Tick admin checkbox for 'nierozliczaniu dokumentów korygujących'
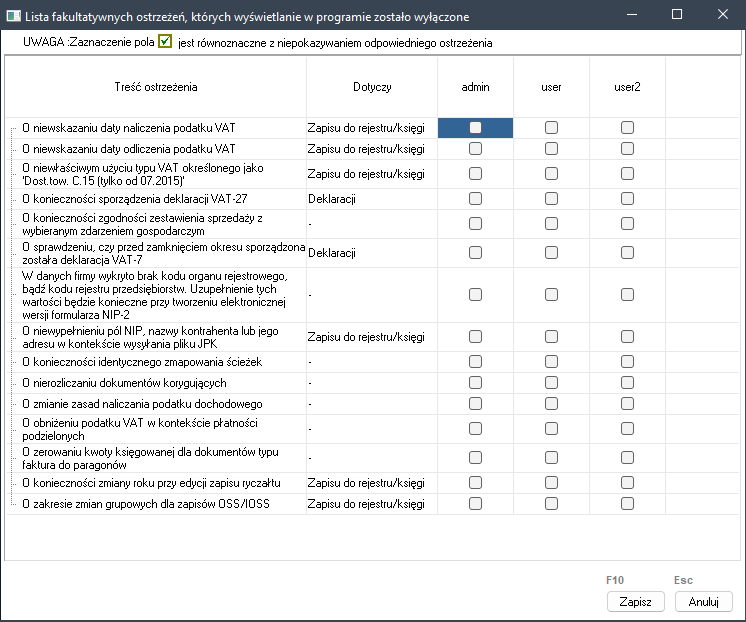Viewport: 746px width, 622px height. pyautogui.click(x=475, y=383)
